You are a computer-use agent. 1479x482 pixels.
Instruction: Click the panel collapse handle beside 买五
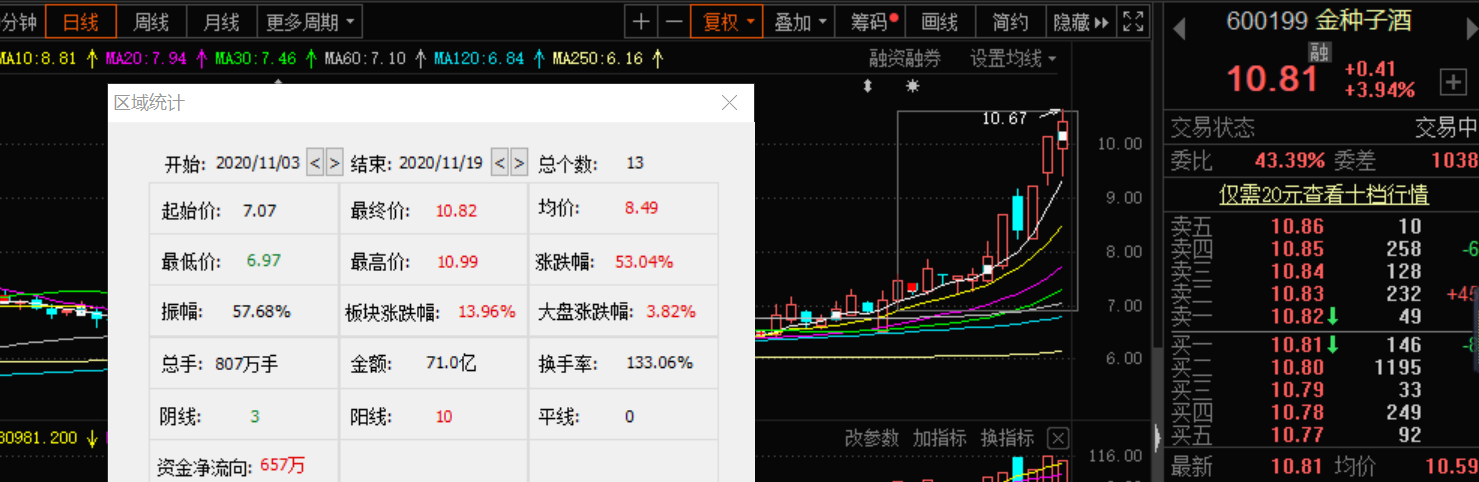coord(1158,436)
